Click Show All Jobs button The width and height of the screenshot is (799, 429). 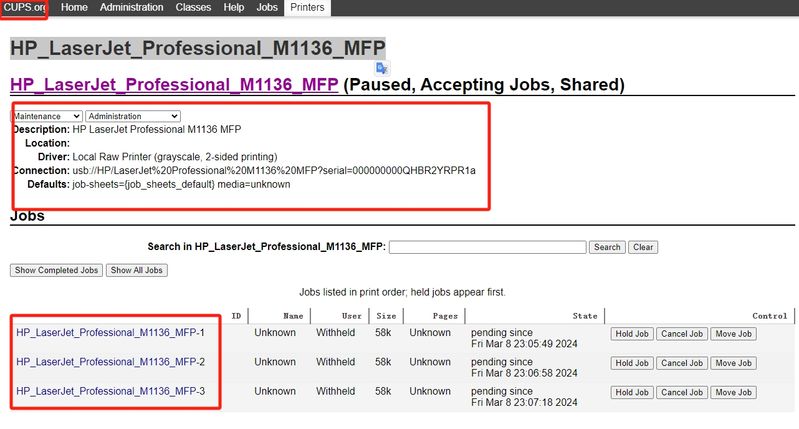tap(137, 271)
